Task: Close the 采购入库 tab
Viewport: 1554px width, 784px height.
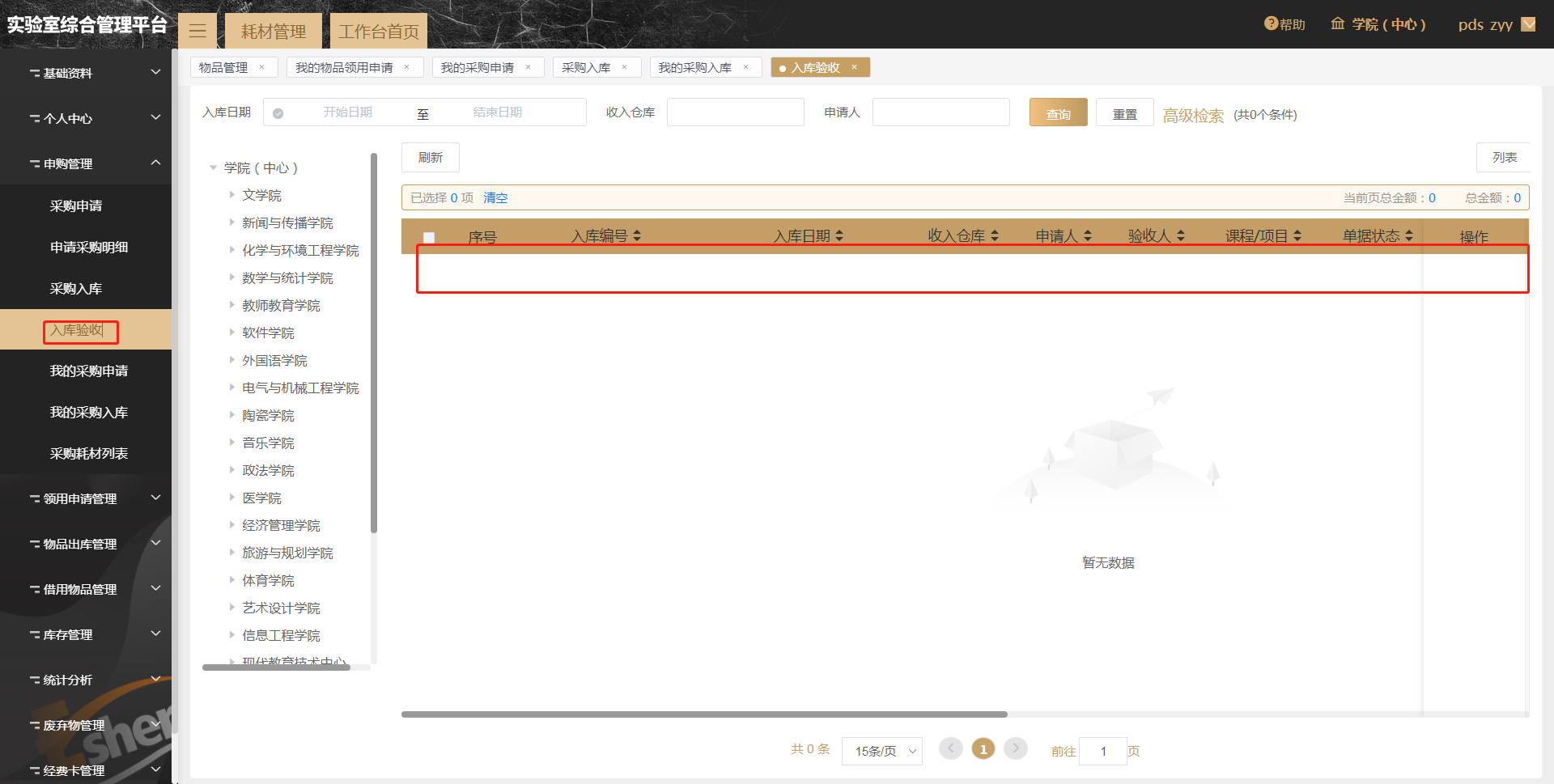Action: (625, 67)
